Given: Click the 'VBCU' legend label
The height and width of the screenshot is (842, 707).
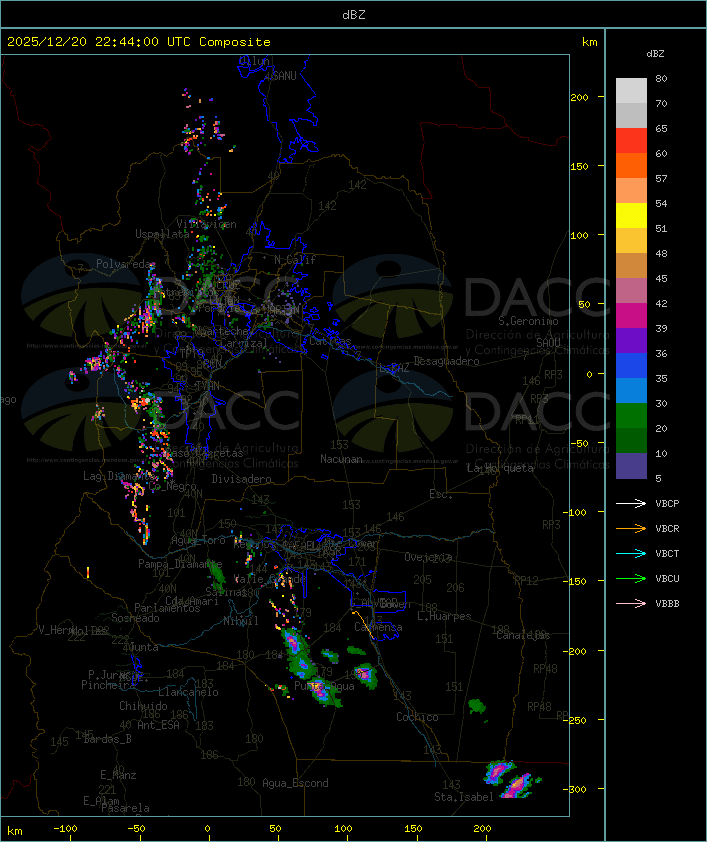Looking at the screenshot, I should coord(667,578).
